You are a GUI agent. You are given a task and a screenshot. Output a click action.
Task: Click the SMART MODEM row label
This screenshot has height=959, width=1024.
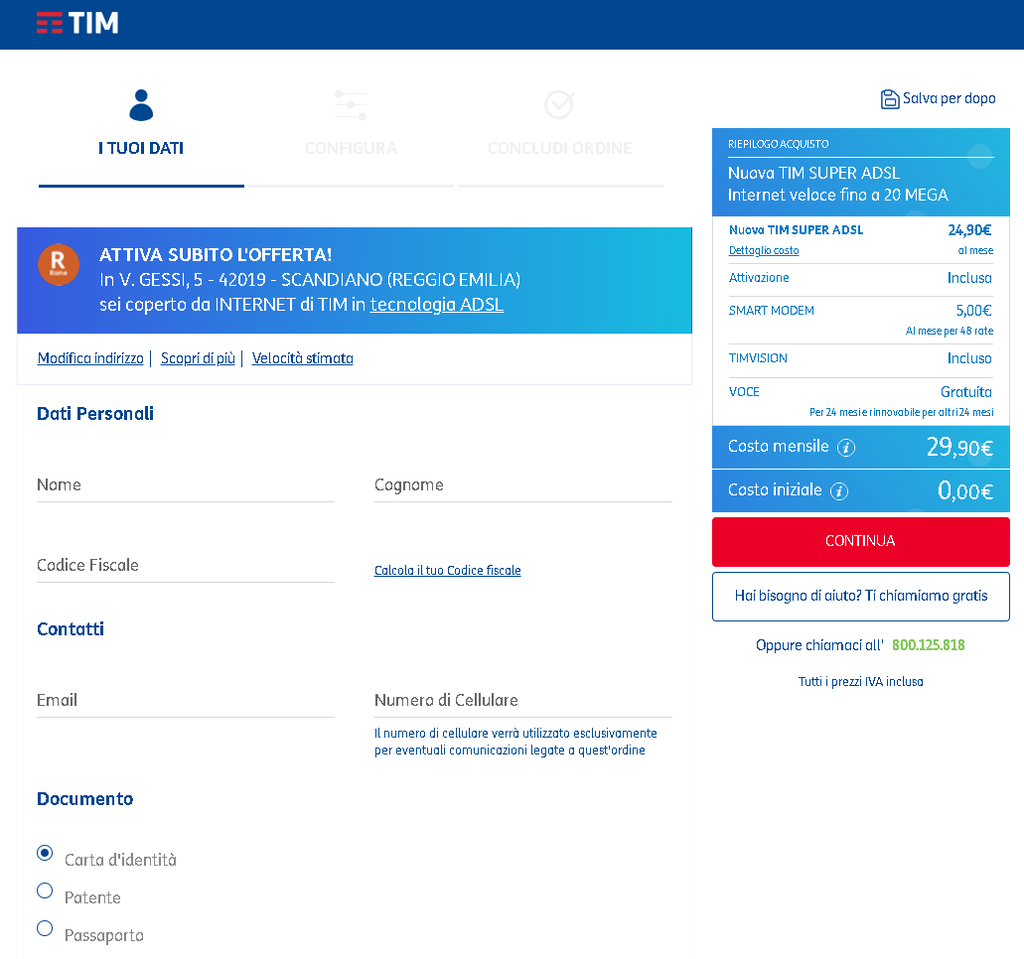pos(771,311)
